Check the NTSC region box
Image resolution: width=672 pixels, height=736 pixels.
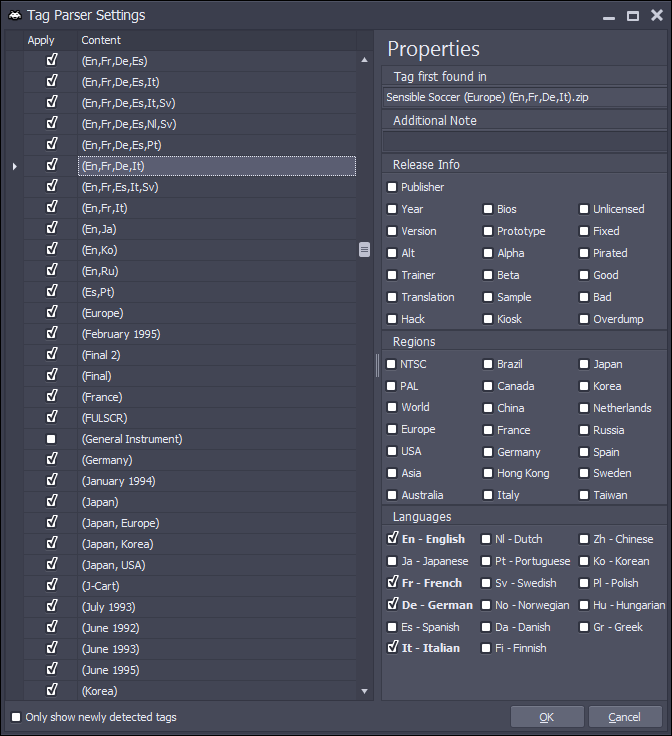click(391, 364)
